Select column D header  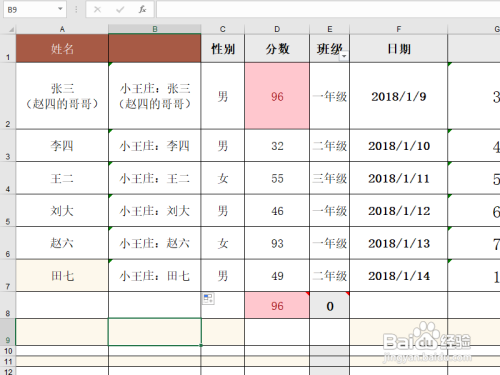coord(277,29)
